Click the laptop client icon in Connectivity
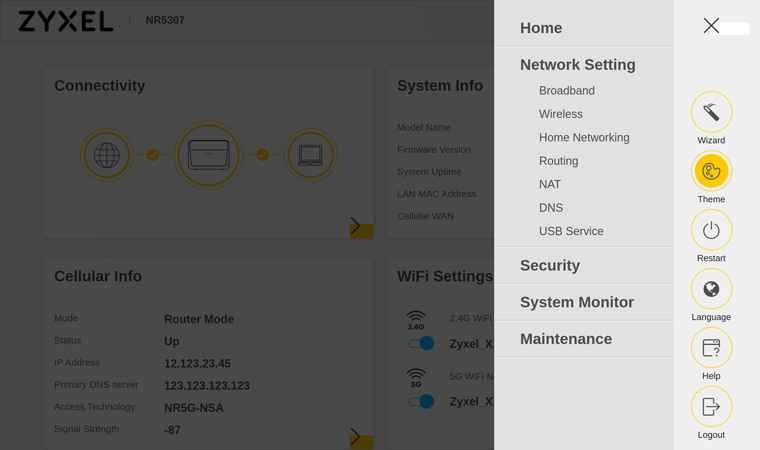Viewport: 760px width, 450px height. pyautogui.click(x=310, y=155)
